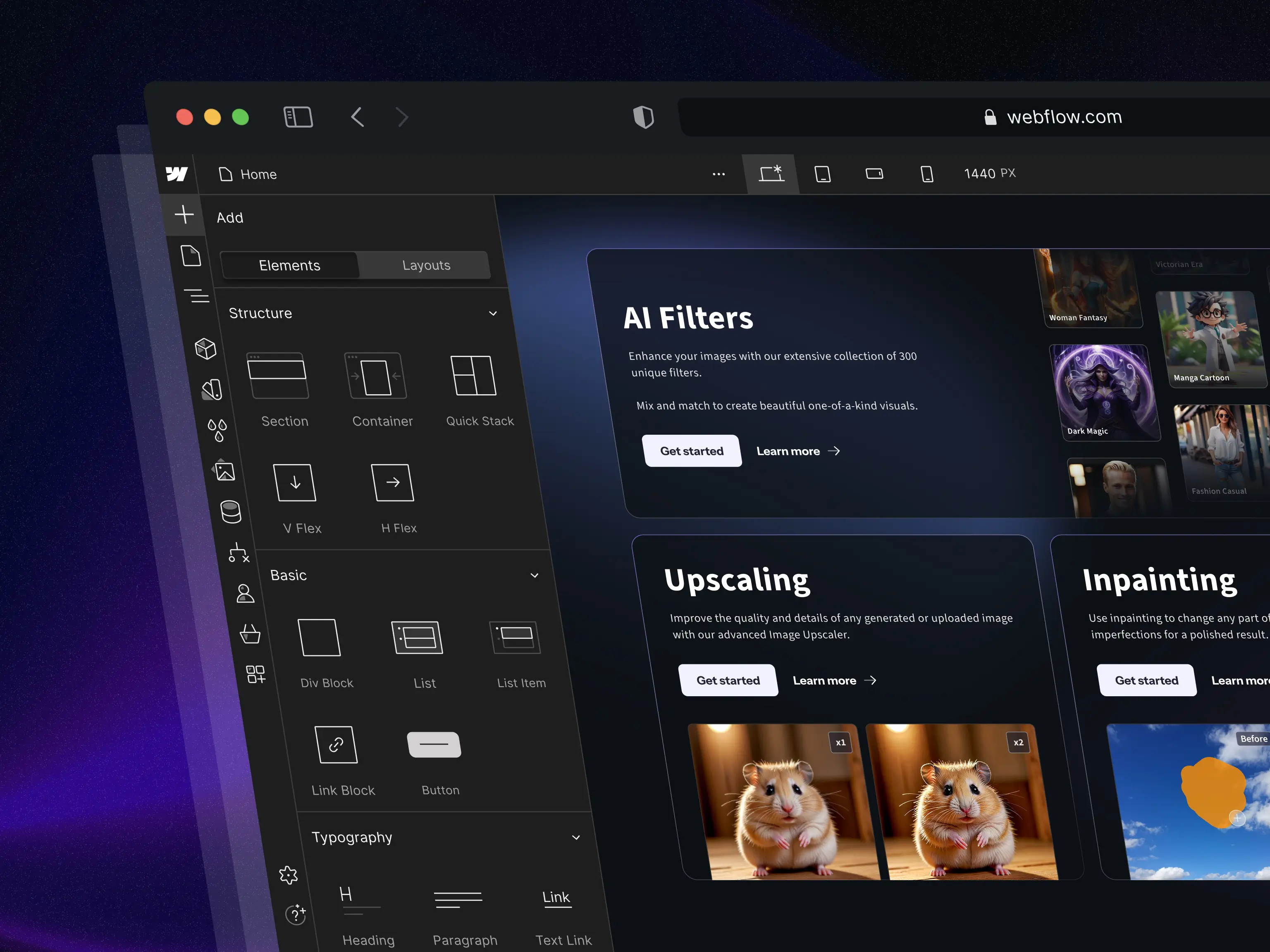Open the Navigator lines icon

pos(197,296)
